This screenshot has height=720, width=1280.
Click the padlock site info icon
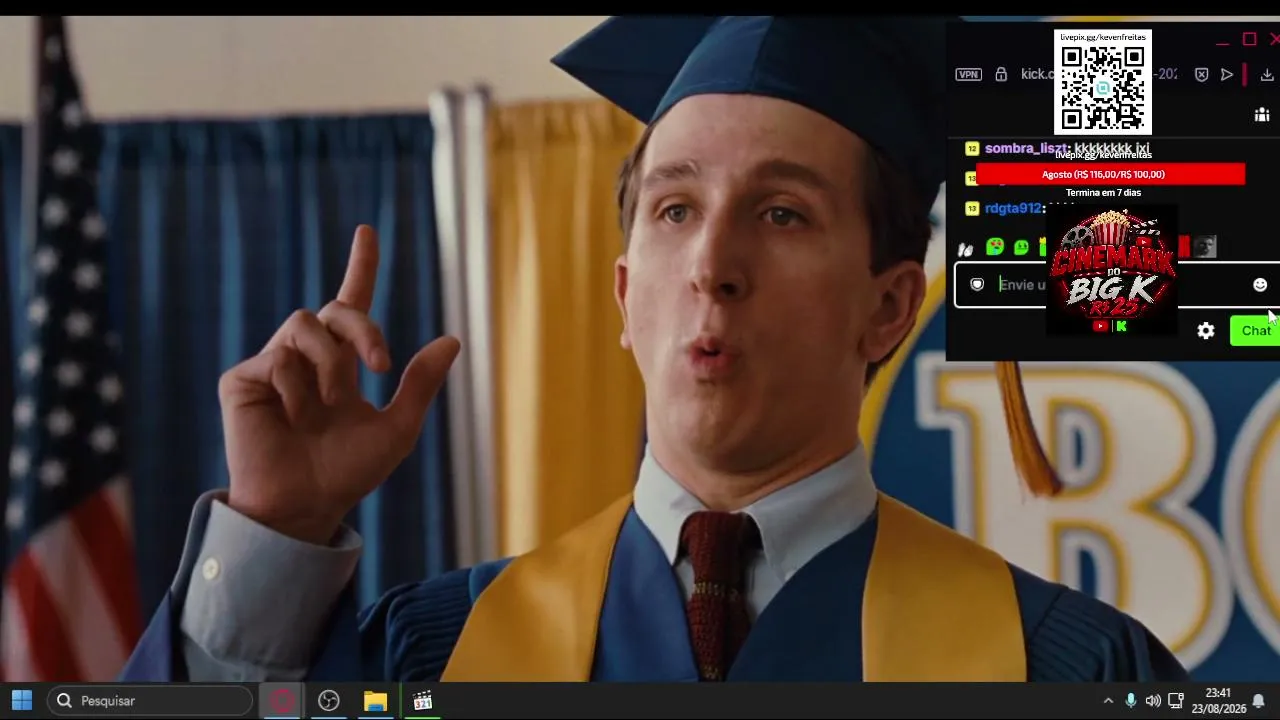coord(1001,74)
